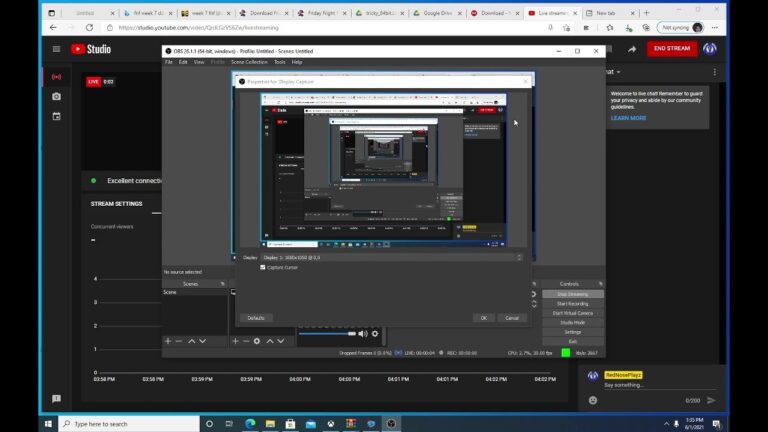This screenshot has width=768, height=432.
Task: Click the camera icon in the Studio sidebar
Action: (x=56, y=96)
